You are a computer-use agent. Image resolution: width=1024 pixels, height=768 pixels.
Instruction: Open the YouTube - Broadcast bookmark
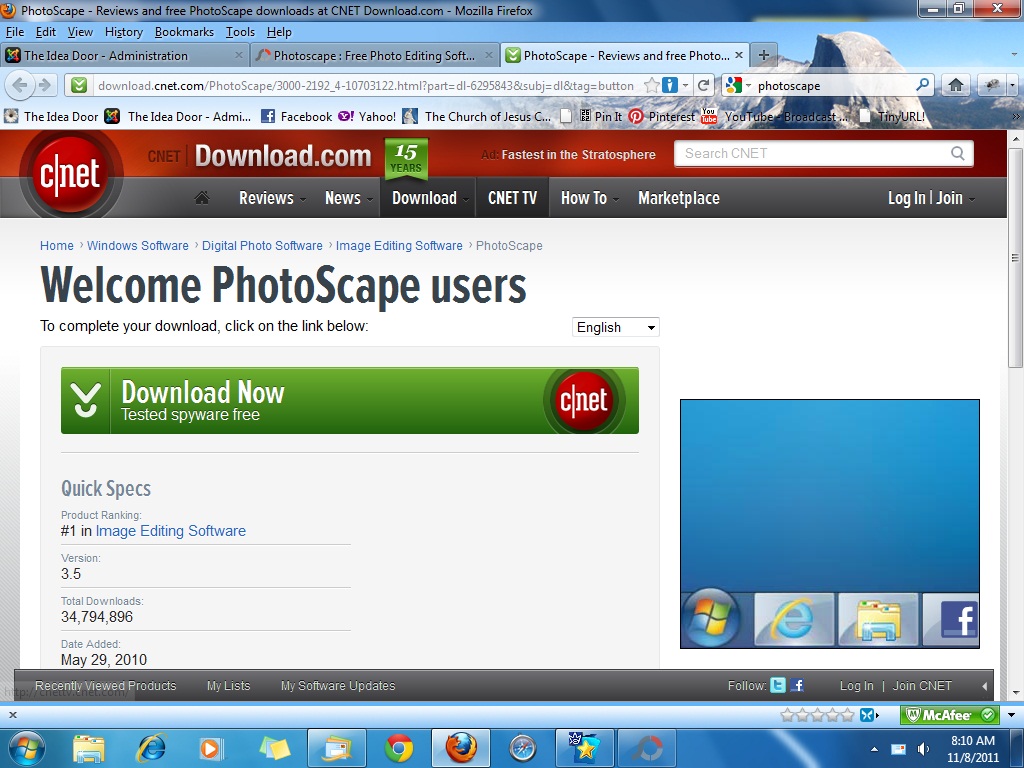click(775, 116)
